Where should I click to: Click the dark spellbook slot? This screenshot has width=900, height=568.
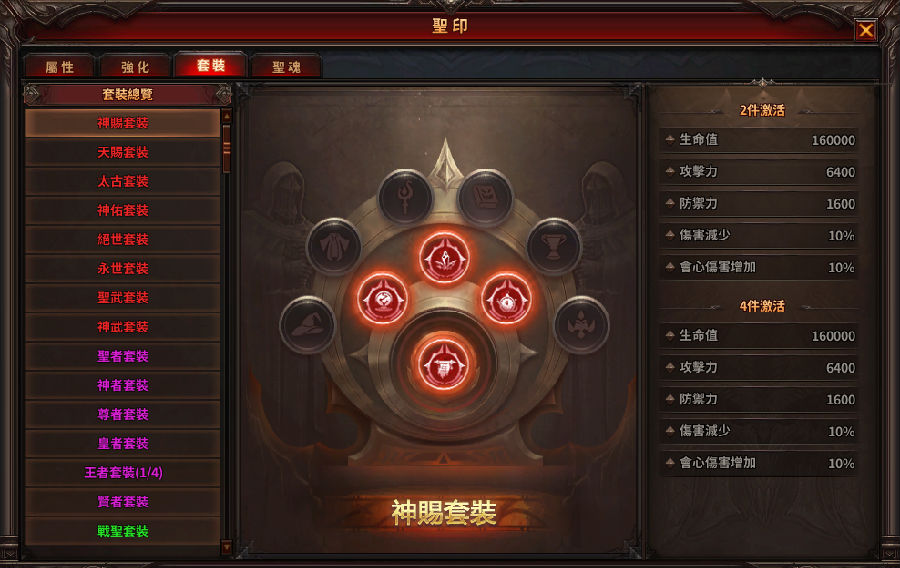tap(486, 197)
